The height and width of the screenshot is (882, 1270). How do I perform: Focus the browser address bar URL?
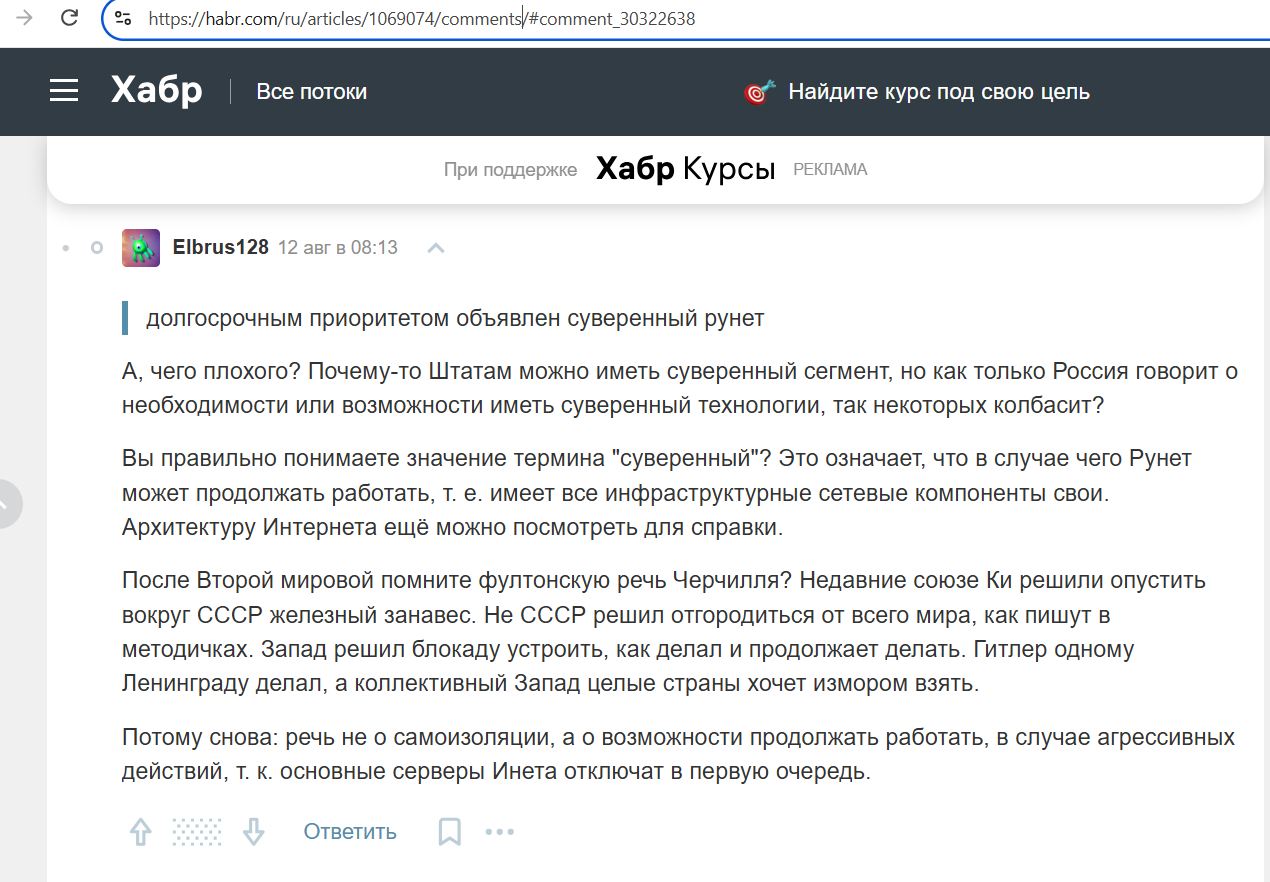pyautogui.click(x=421, y=18)
